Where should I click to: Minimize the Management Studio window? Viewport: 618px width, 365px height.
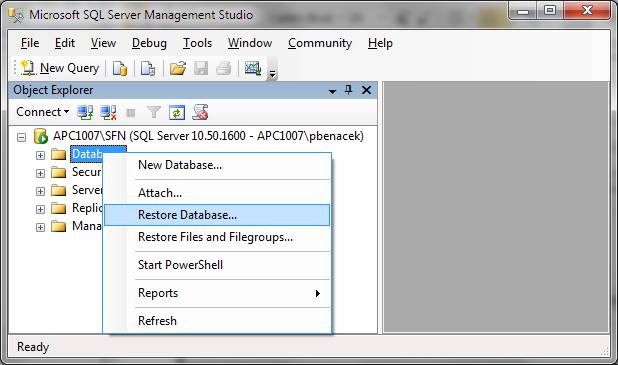coord(523,10)
